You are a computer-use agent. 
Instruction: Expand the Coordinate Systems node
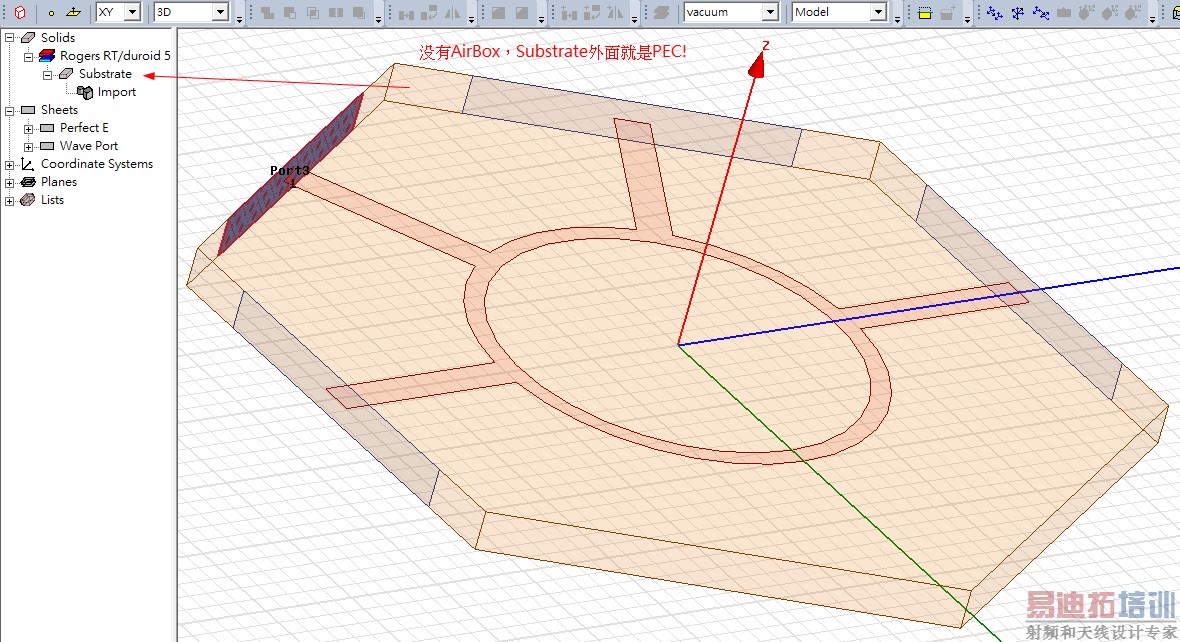pos(9,165)
